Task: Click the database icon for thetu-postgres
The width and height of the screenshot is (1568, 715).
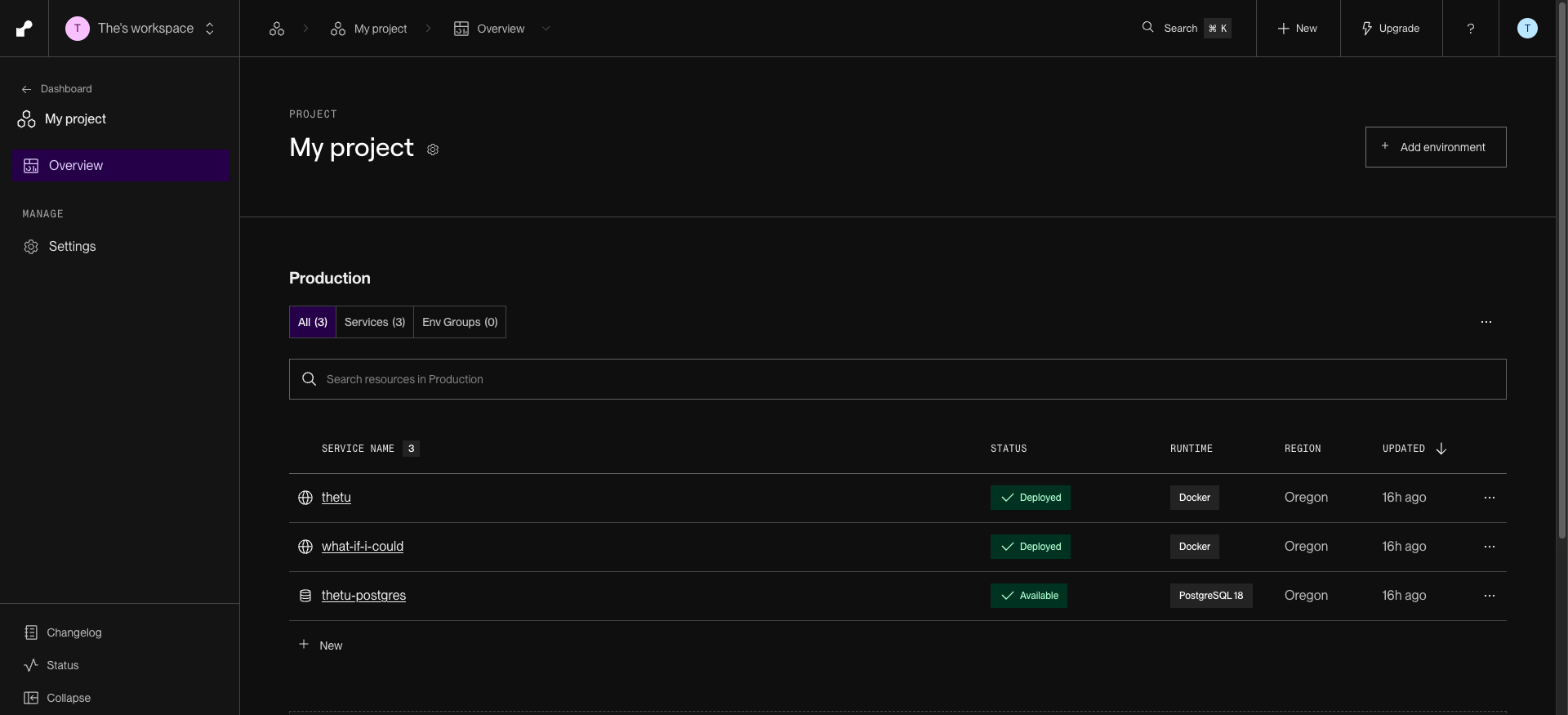Action: click(x=305, y=596)
